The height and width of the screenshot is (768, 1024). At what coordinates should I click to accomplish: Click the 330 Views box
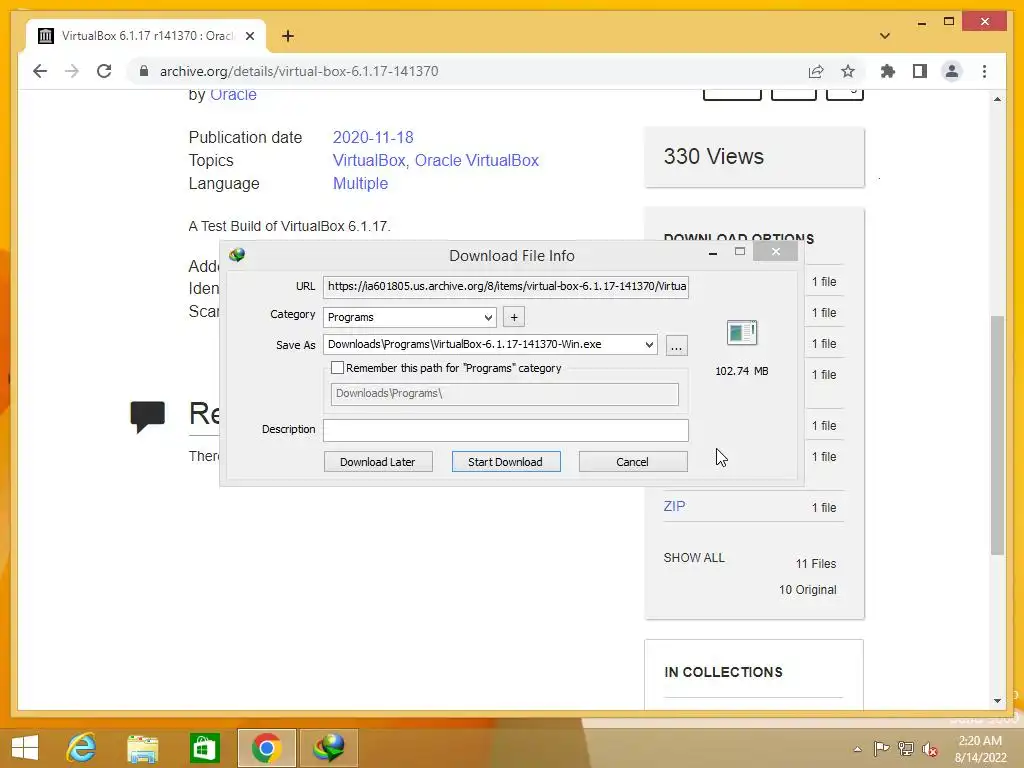[754, 157]
